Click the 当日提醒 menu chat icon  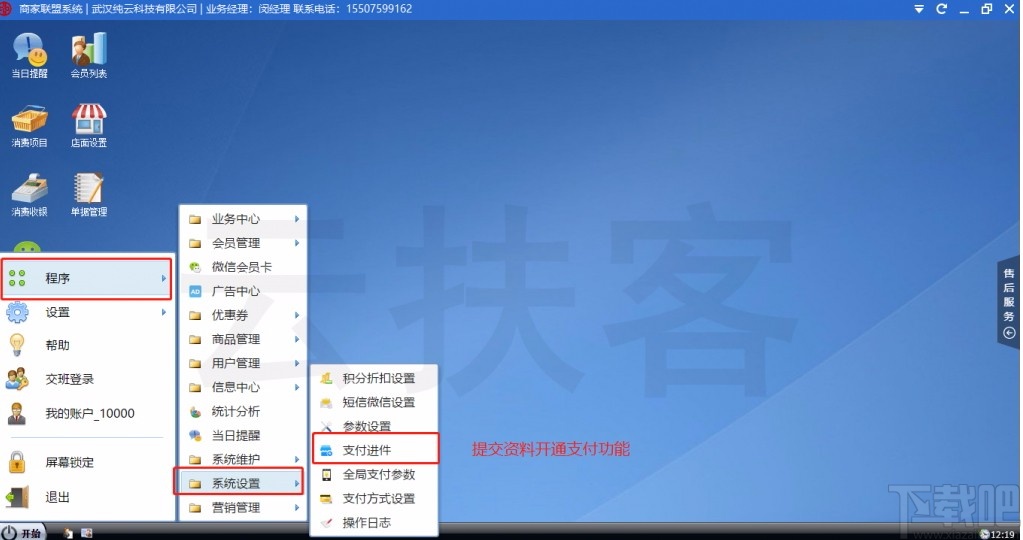[x=195, y=435]
